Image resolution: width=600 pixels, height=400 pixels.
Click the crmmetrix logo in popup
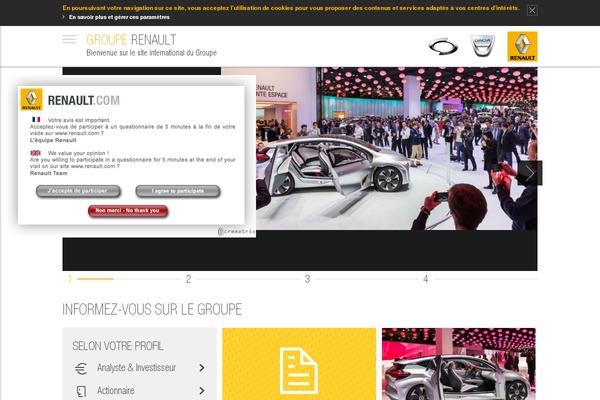(x=236, y=232)
